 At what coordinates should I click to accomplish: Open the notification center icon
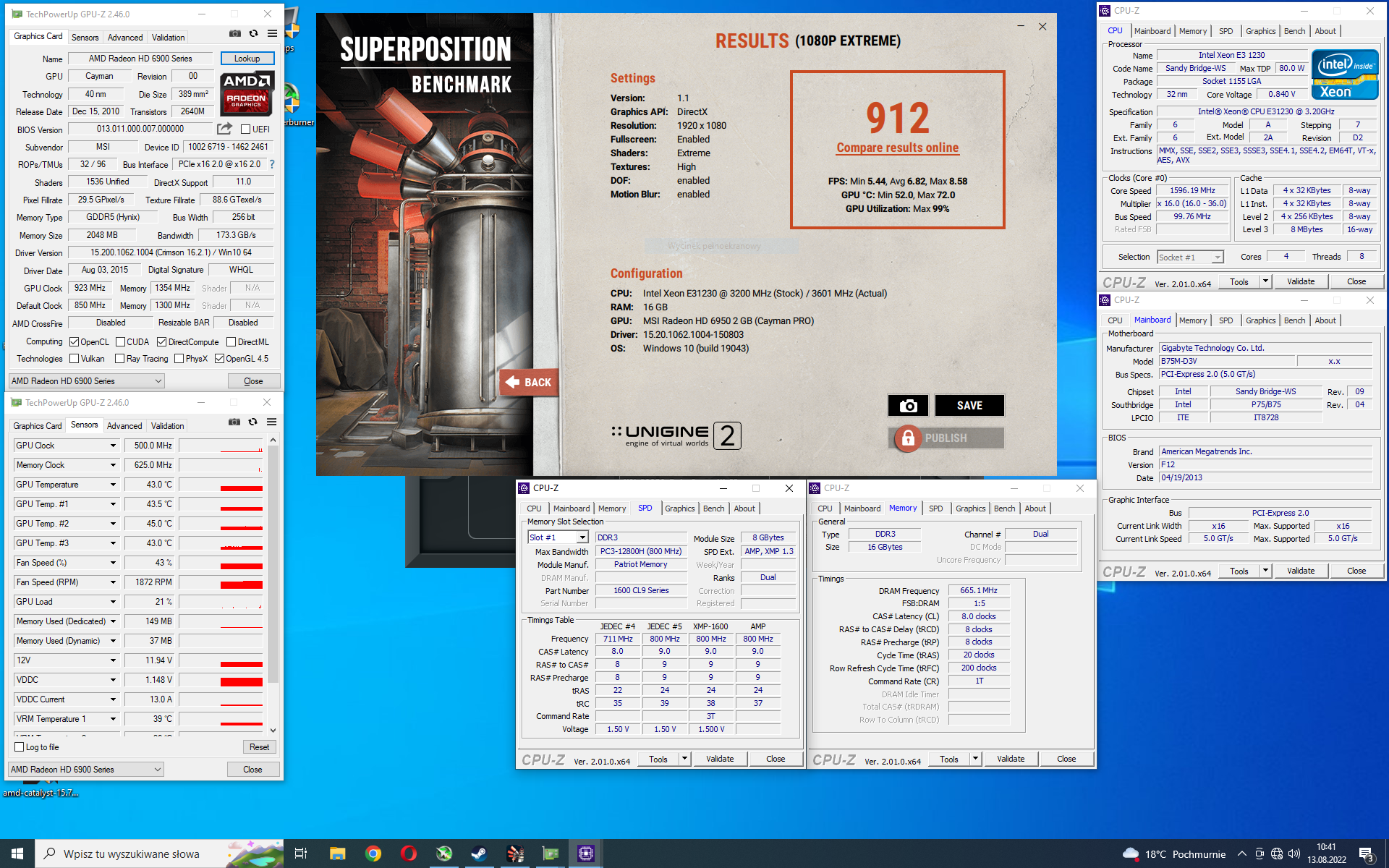pyautogui.click(x=1366, y=854)
